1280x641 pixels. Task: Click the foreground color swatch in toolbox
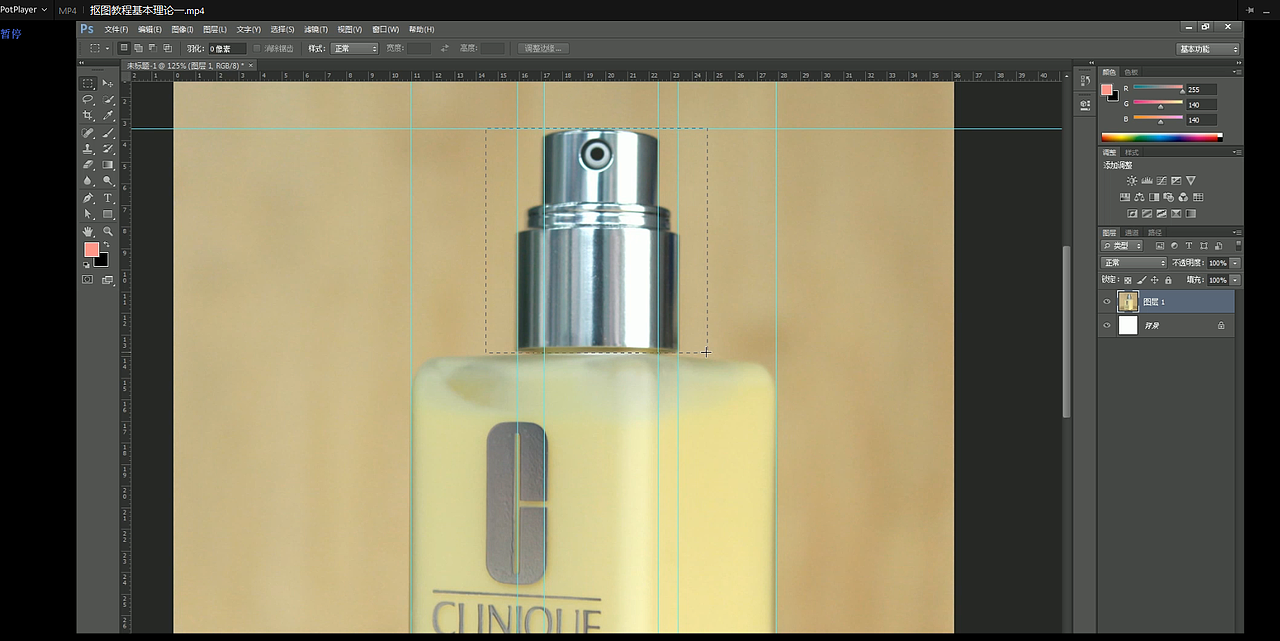click(x=91, y=249)
